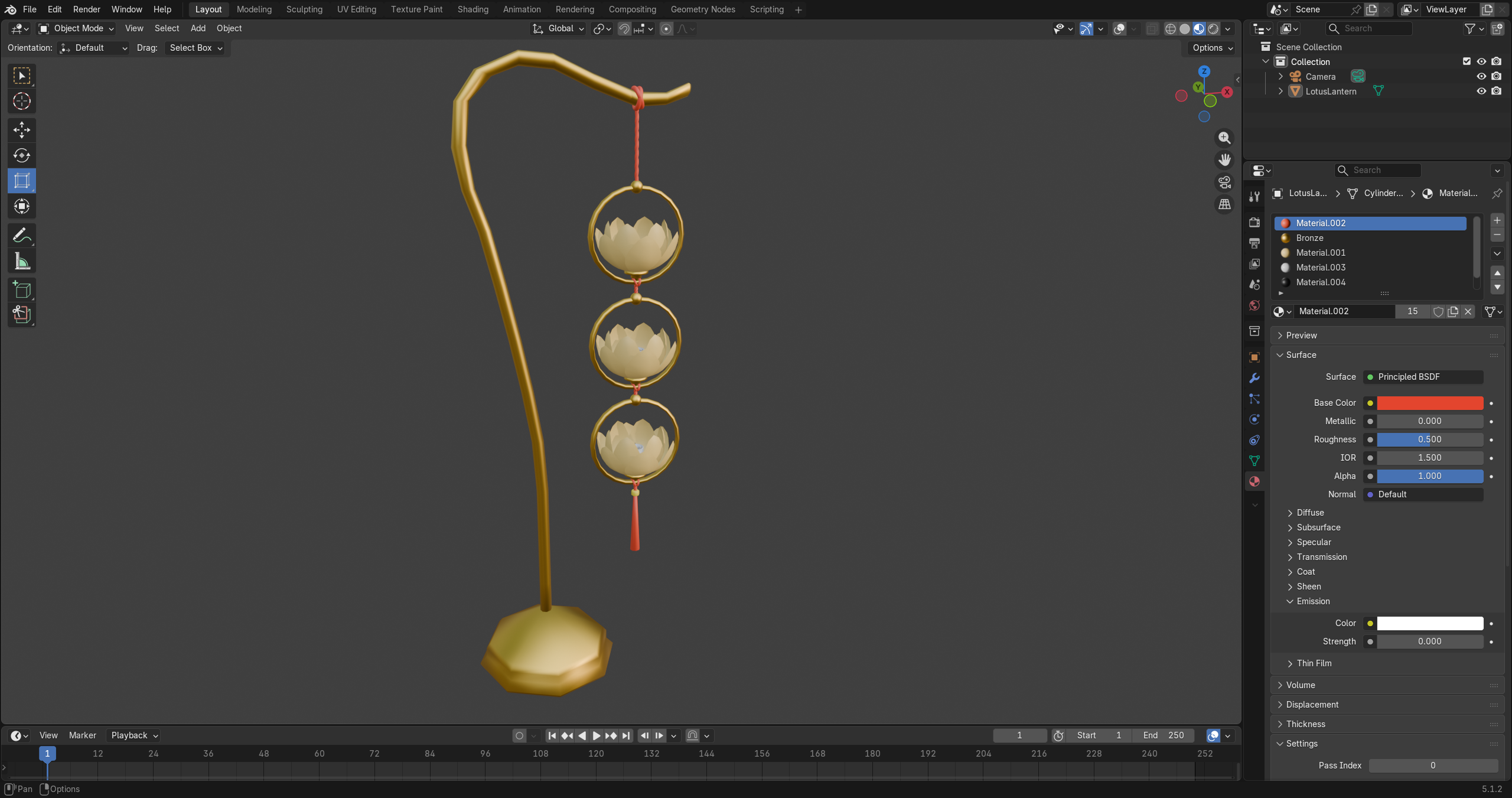Disable LotusLantern in renders camera icon

tap(1496, 91)
